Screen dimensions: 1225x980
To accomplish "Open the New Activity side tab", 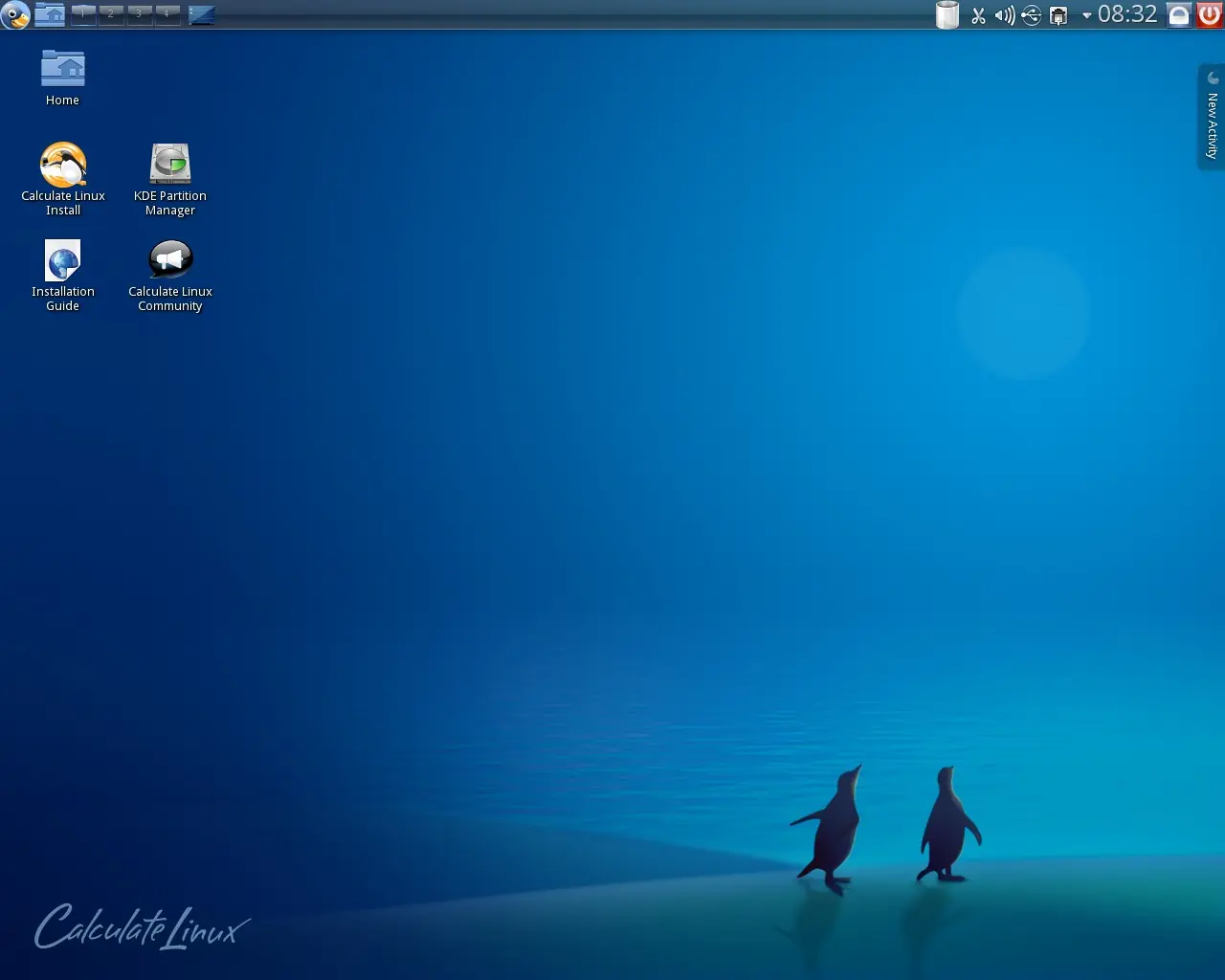I will pyautogui.click(x=1212, y=117).
